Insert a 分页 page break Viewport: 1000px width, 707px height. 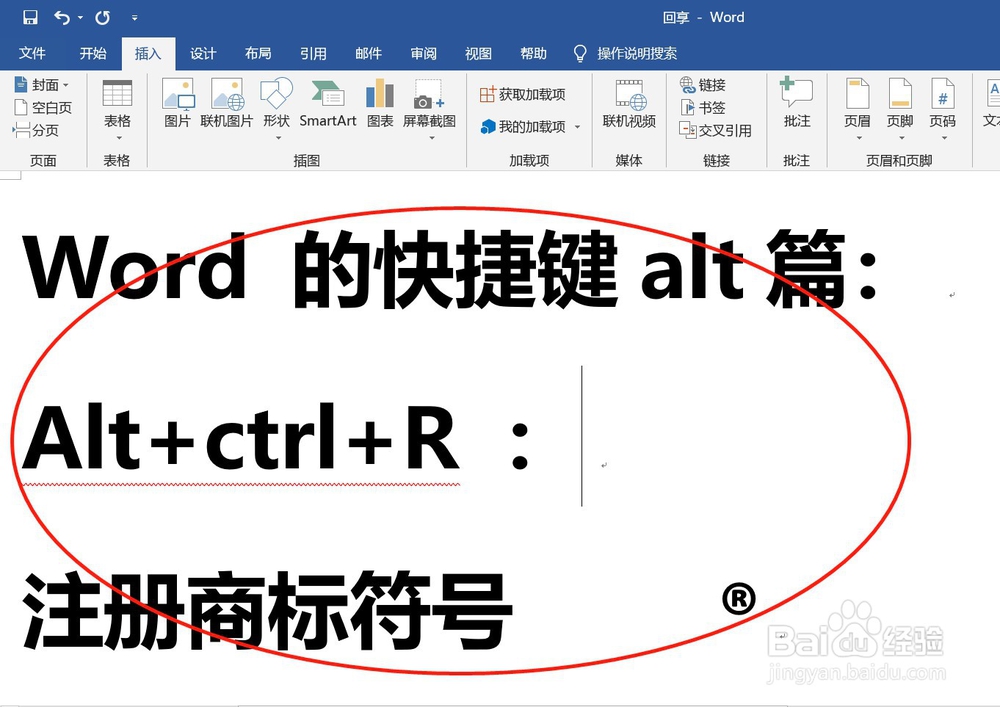tap(36, 130)
